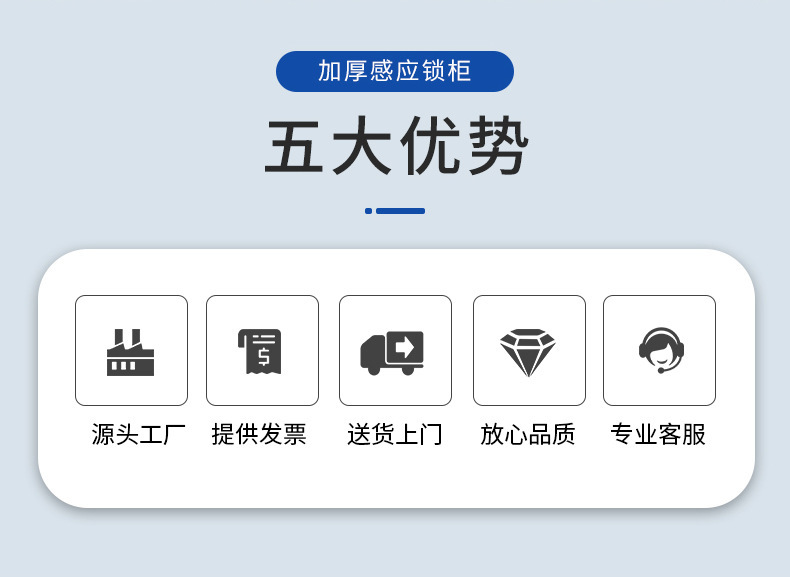Viewport: 790px width, 577px height.
Task: Click the invoice receipt icon
Action: point(260,351)
